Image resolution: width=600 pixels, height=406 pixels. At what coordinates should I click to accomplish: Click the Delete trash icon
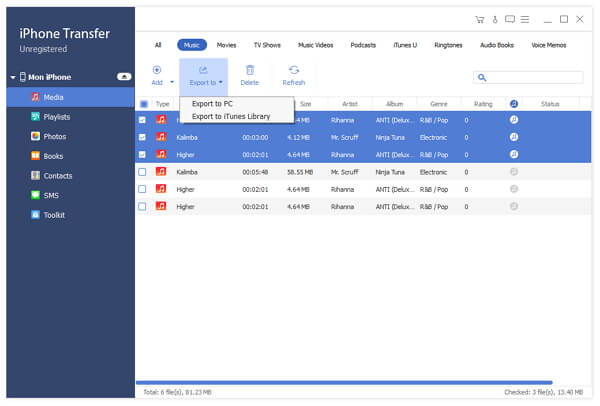pos(249,70)
